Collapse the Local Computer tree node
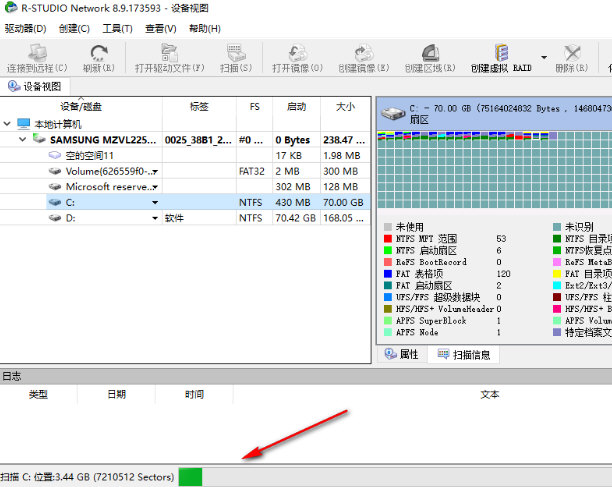 [x=7, y=124]
